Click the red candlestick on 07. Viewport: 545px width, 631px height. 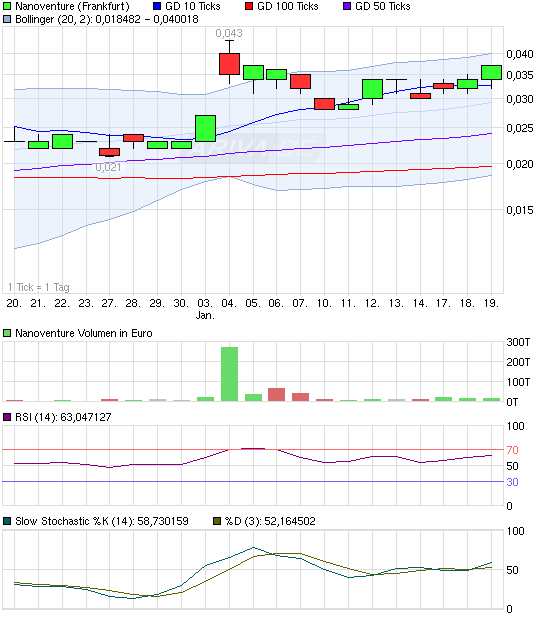tap(300, 81)
